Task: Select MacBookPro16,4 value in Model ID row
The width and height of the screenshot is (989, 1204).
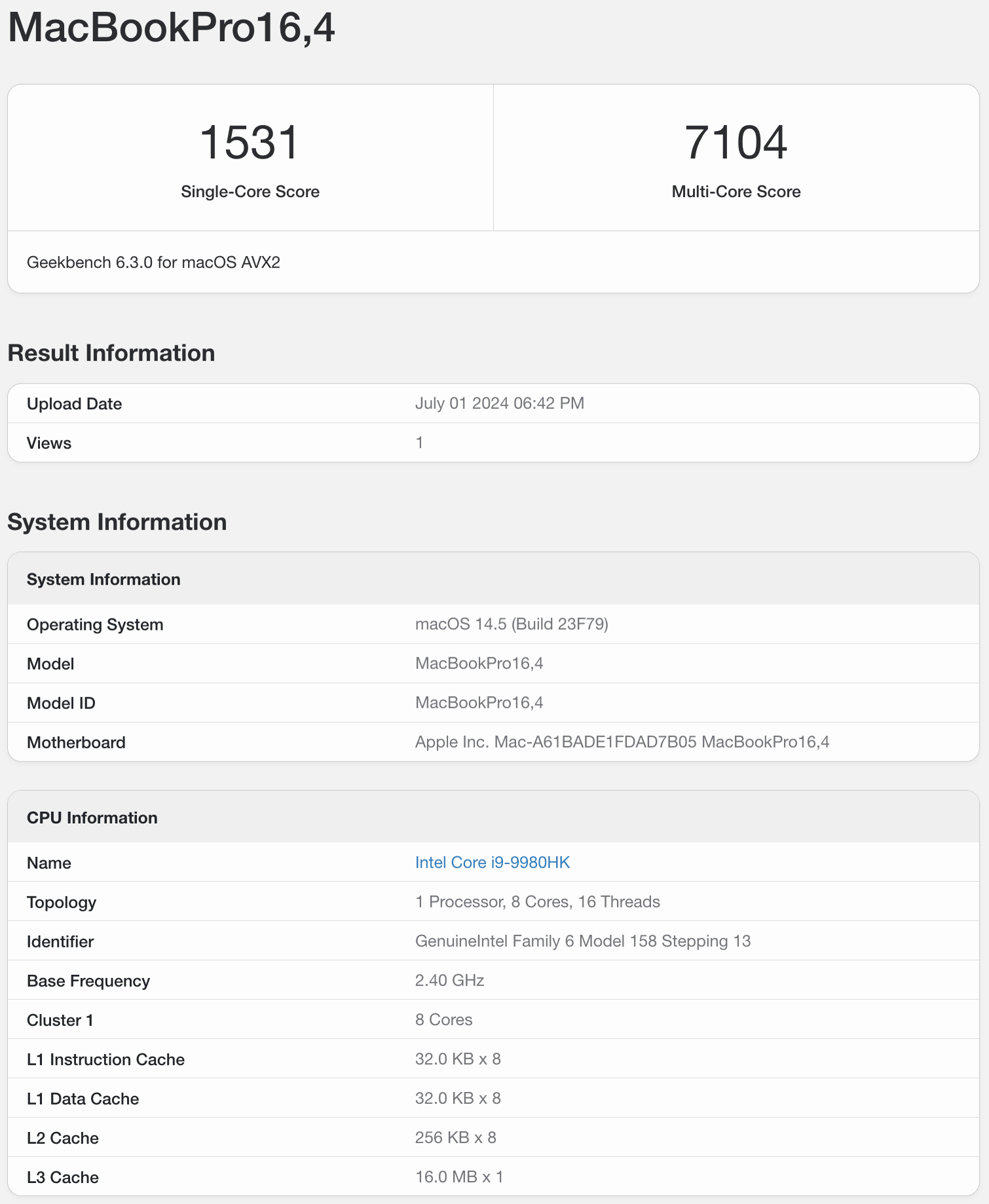Action: 479,702
